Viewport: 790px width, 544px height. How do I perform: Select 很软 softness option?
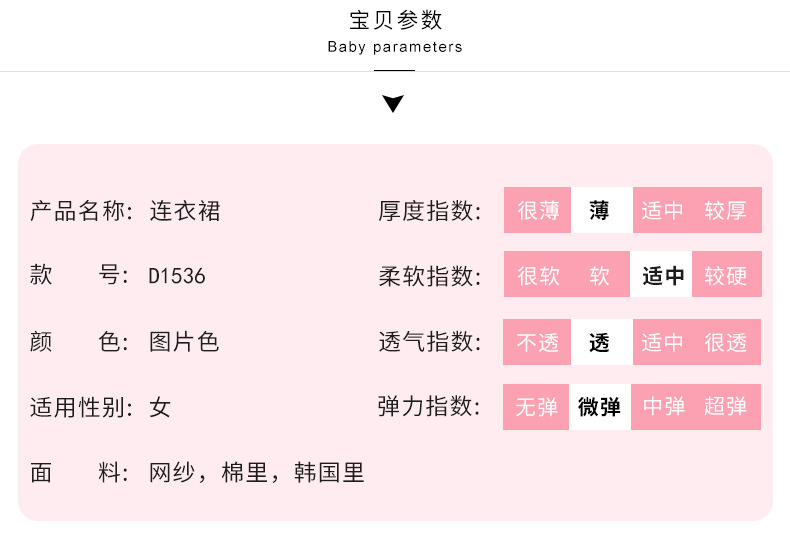coord(537,276)
